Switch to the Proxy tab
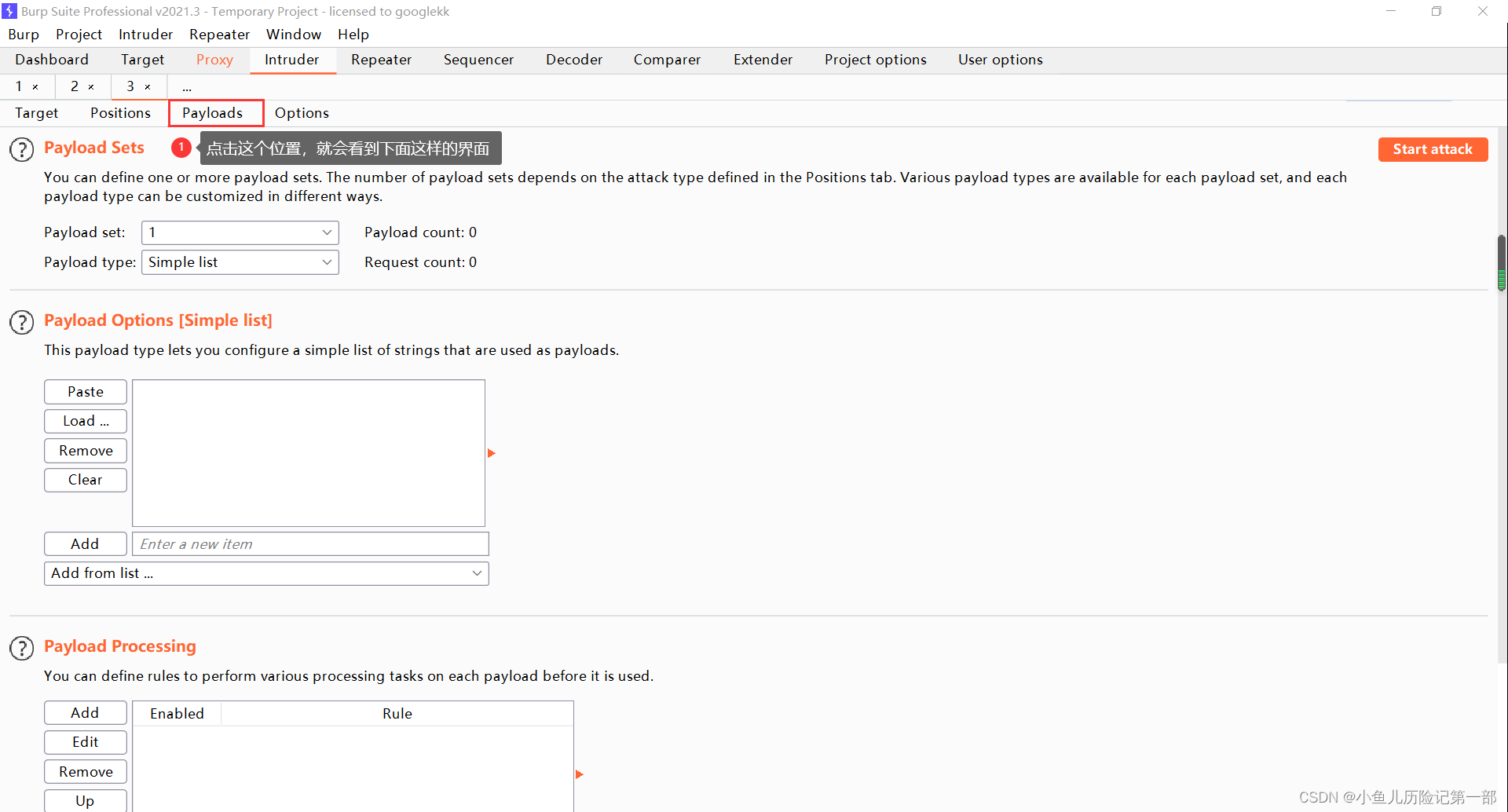The width and height of the screenshot is (1508, 812). point(214,60)
